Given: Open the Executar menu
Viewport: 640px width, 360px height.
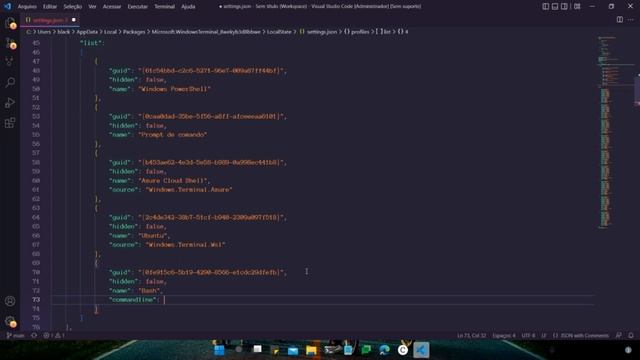Looking at the screenshot, I should click(x=138, y=6).
